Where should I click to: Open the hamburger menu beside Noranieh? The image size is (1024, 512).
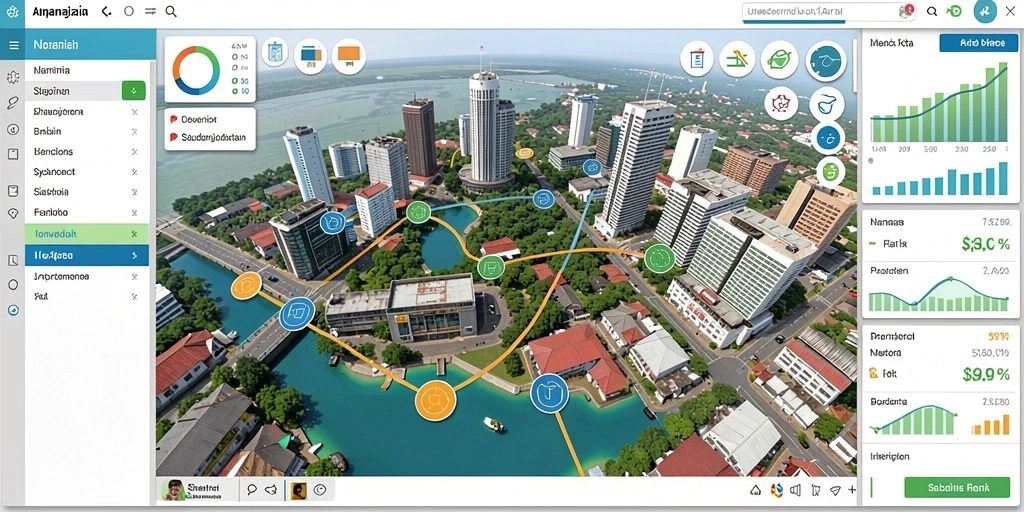[x=12, y=45]
